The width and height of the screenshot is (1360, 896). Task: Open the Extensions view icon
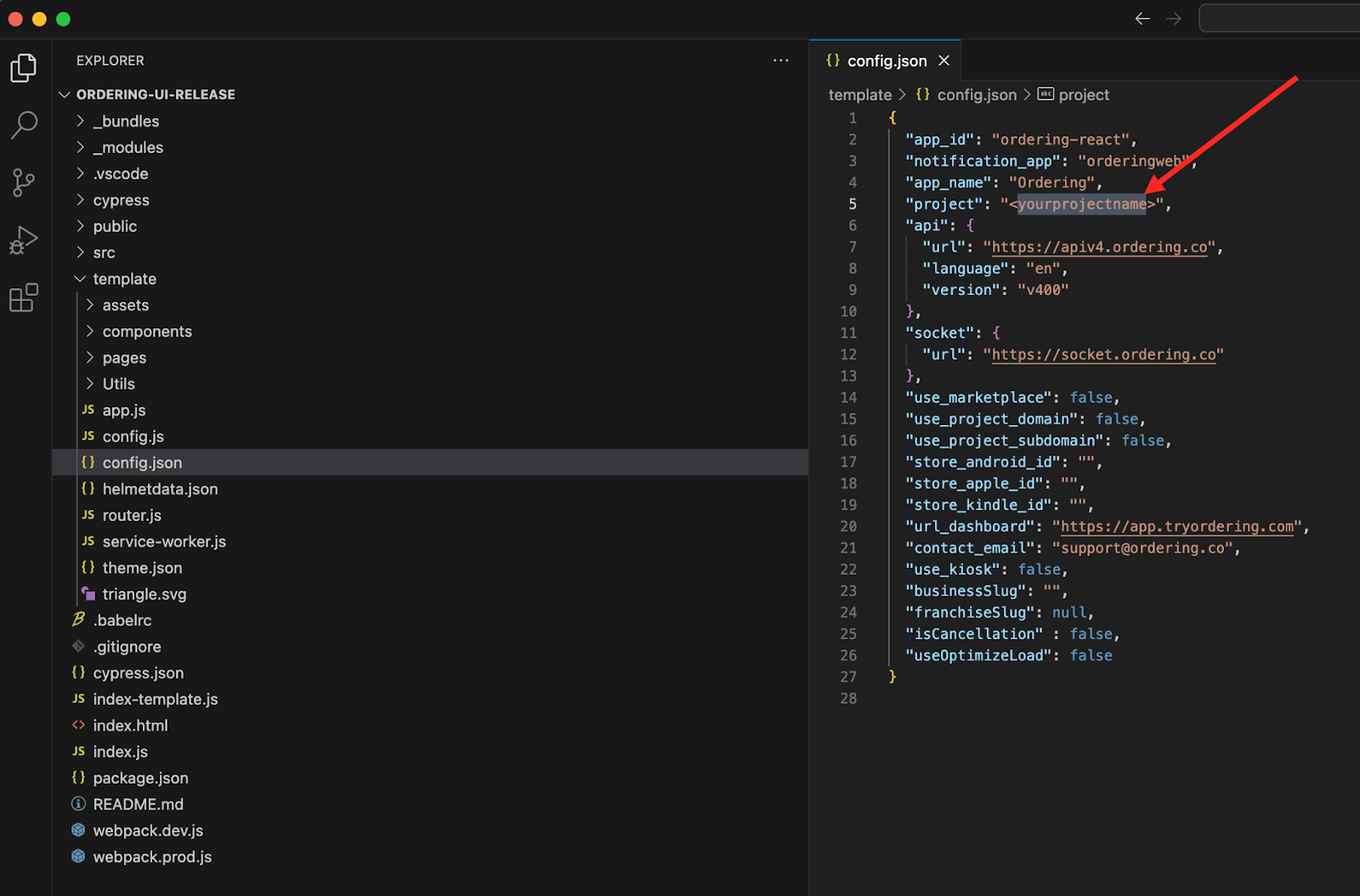click(24, 298)
